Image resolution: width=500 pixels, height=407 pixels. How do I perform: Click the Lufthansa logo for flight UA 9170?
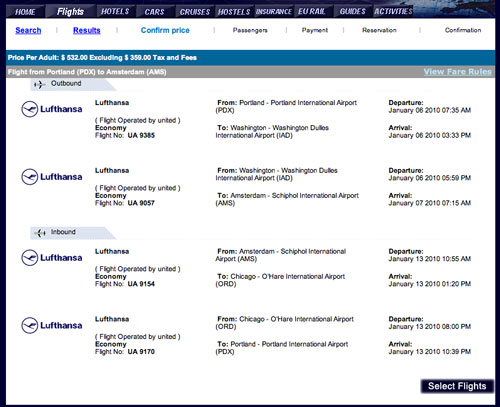pyautogui.click(x=52, y=325)
